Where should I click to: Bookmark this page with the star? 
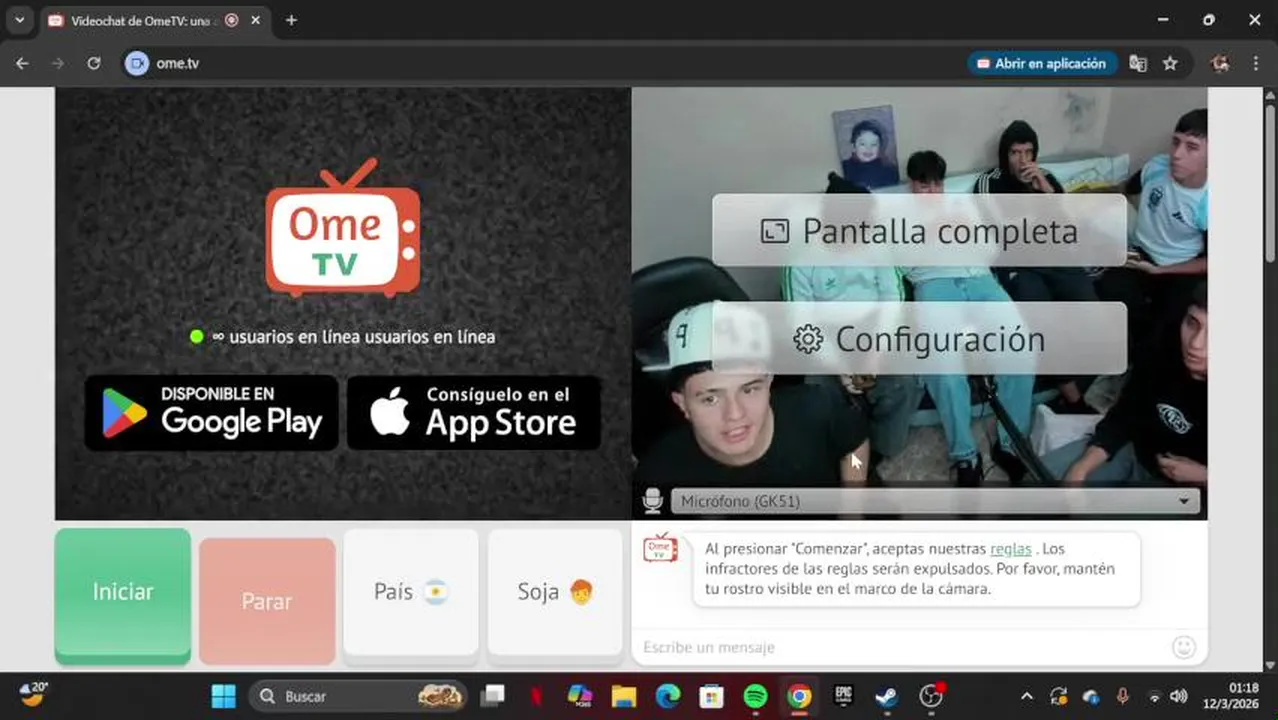point(1170,63)
